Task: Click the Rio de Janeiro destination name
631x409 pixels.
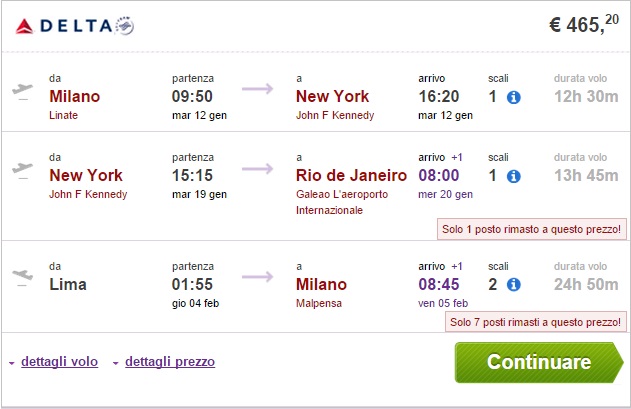Action: coord(351,176)
